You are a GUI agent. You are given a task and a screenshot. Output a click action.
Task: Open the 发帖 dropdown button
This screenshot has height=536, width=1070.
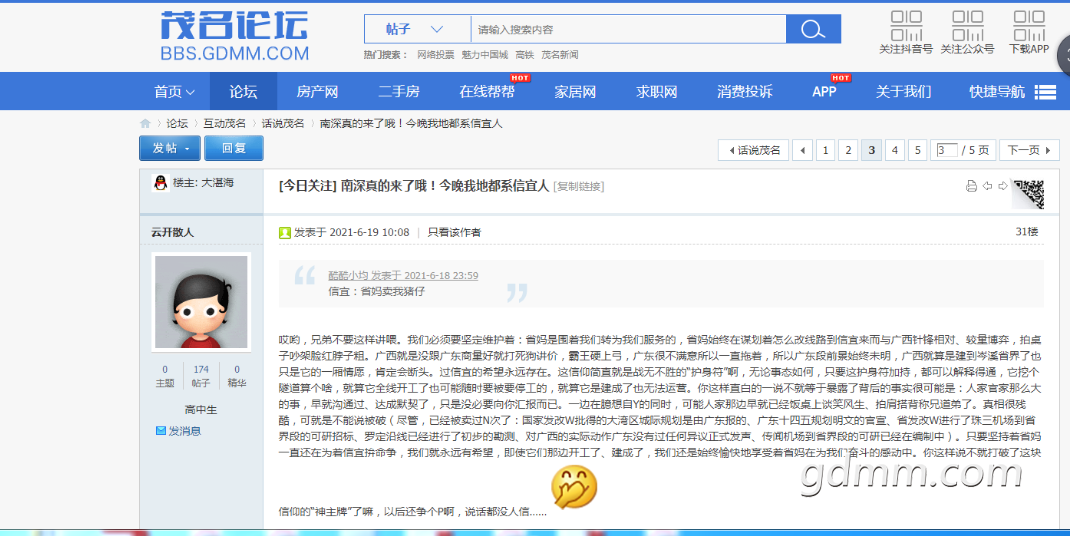pyautogui.click(x=170, y=148)
